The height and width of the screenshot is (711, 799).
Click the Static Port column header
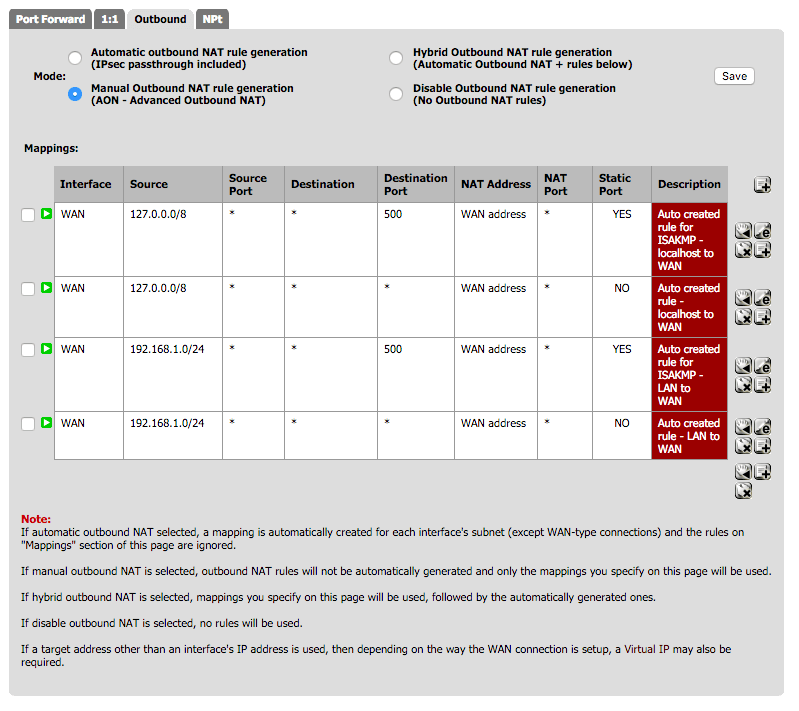point(622,185)
